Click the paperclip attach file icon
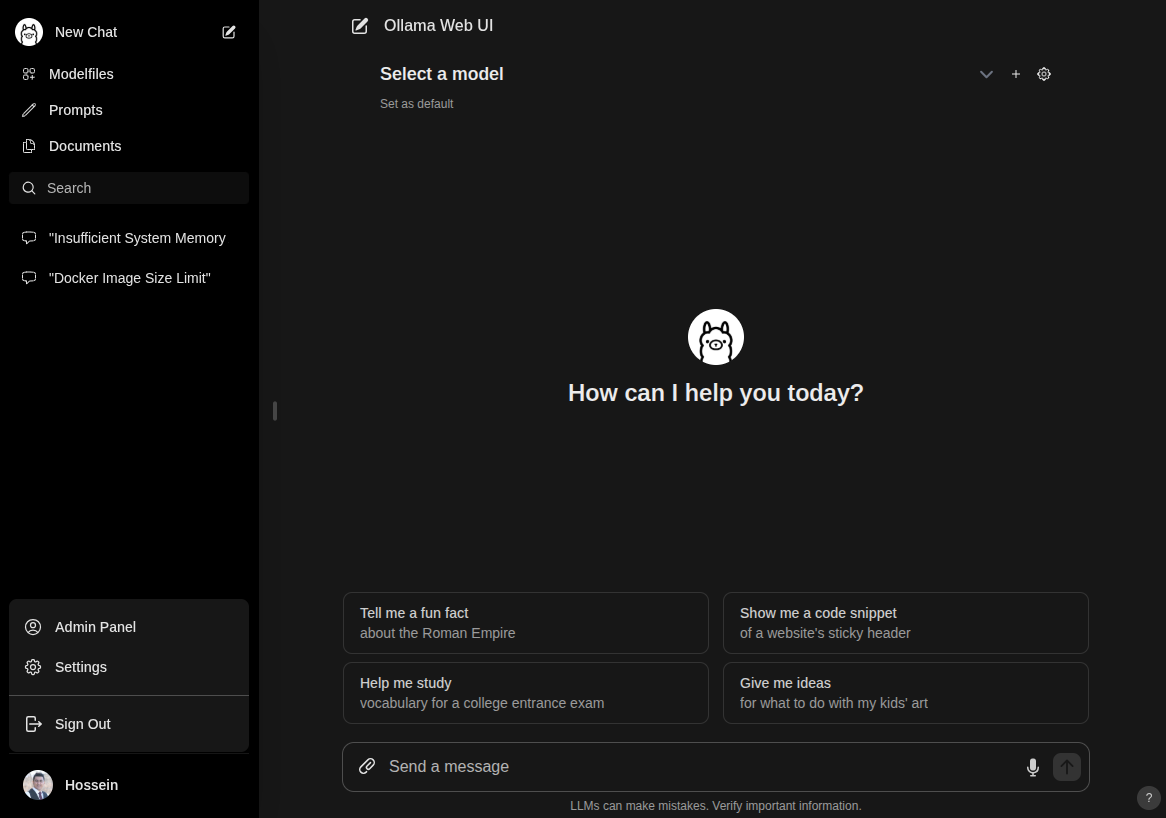The image size is (1166, 818). [x=367, y=766]
